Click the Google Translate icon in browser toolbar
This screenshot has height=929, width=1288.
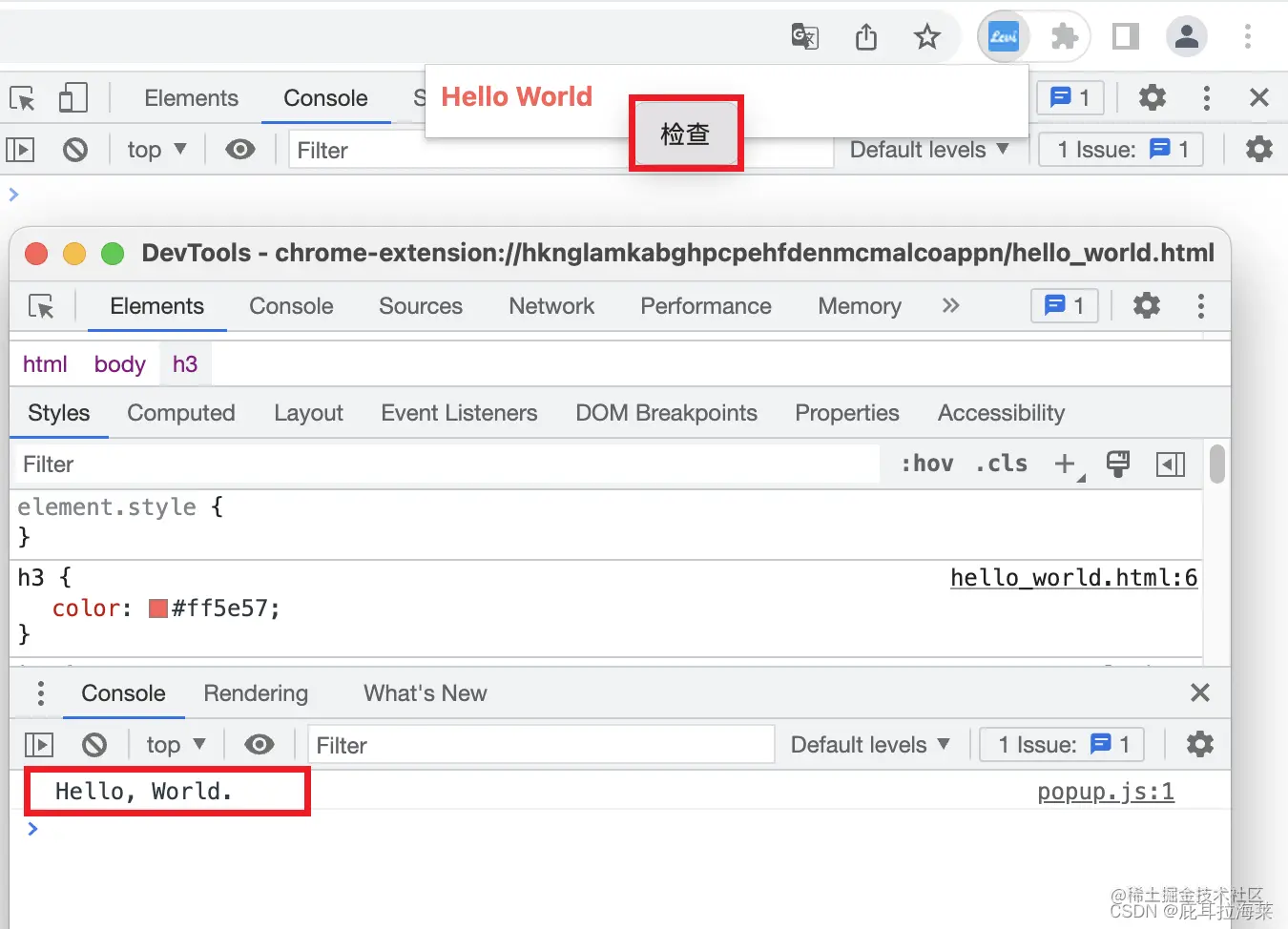804,37
